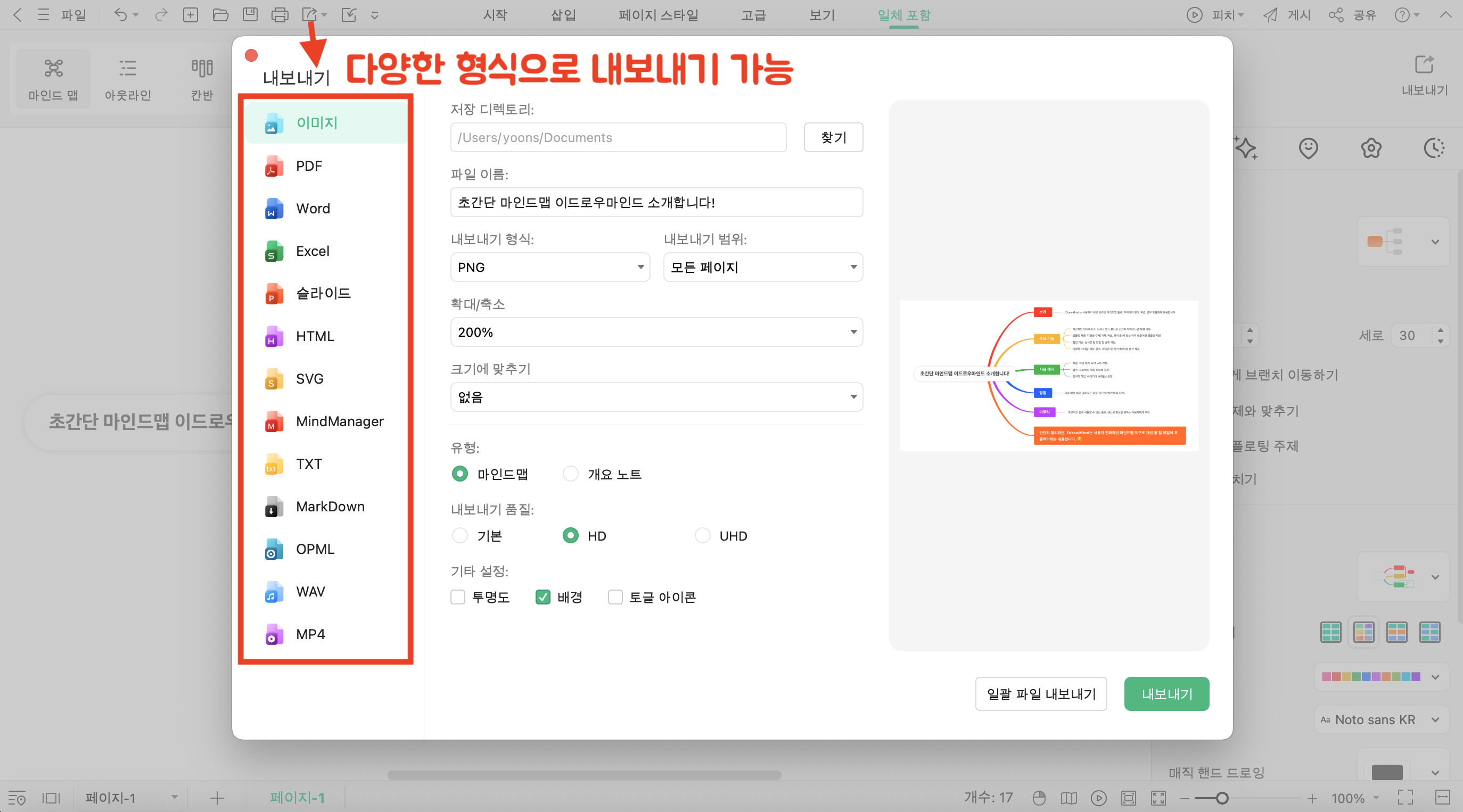The height and width of the screenshot is (812, 1463).
Task: Open the 페이지 스타일 ribbon tab
Action: pyautogui.click(x=658, y=15)
